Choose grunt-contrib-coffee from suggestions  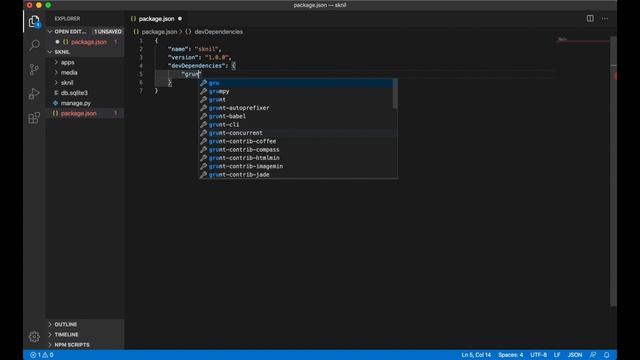(296, 141)
